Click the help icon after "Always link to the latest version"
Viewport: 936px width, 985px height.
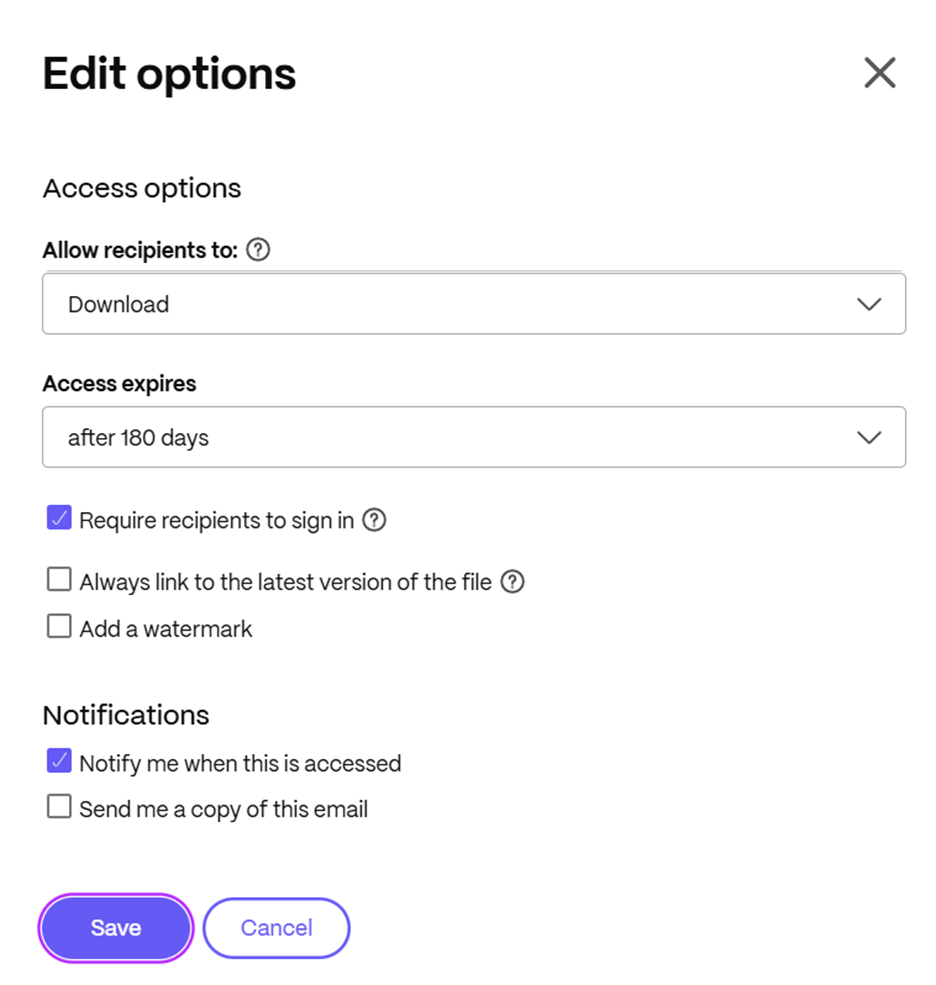click(512, 581)
